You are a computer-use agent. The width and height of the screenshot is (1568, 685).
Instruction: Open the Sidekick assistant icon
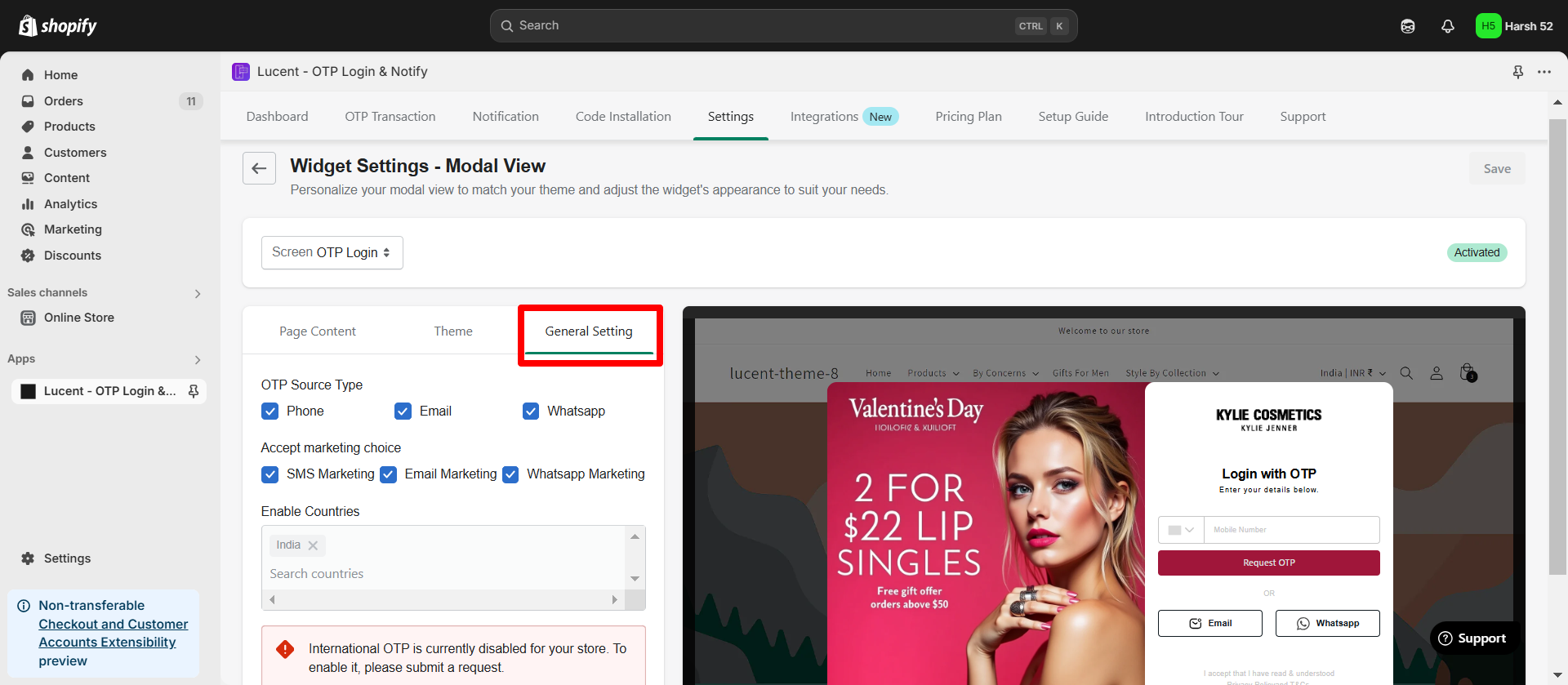tap(1408, 26)
